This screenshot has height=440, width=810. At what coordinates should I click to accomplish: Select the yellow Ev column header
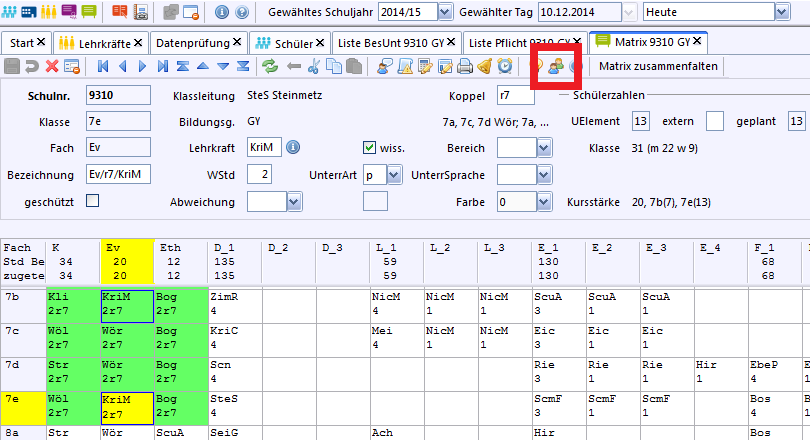coord(127,261)
